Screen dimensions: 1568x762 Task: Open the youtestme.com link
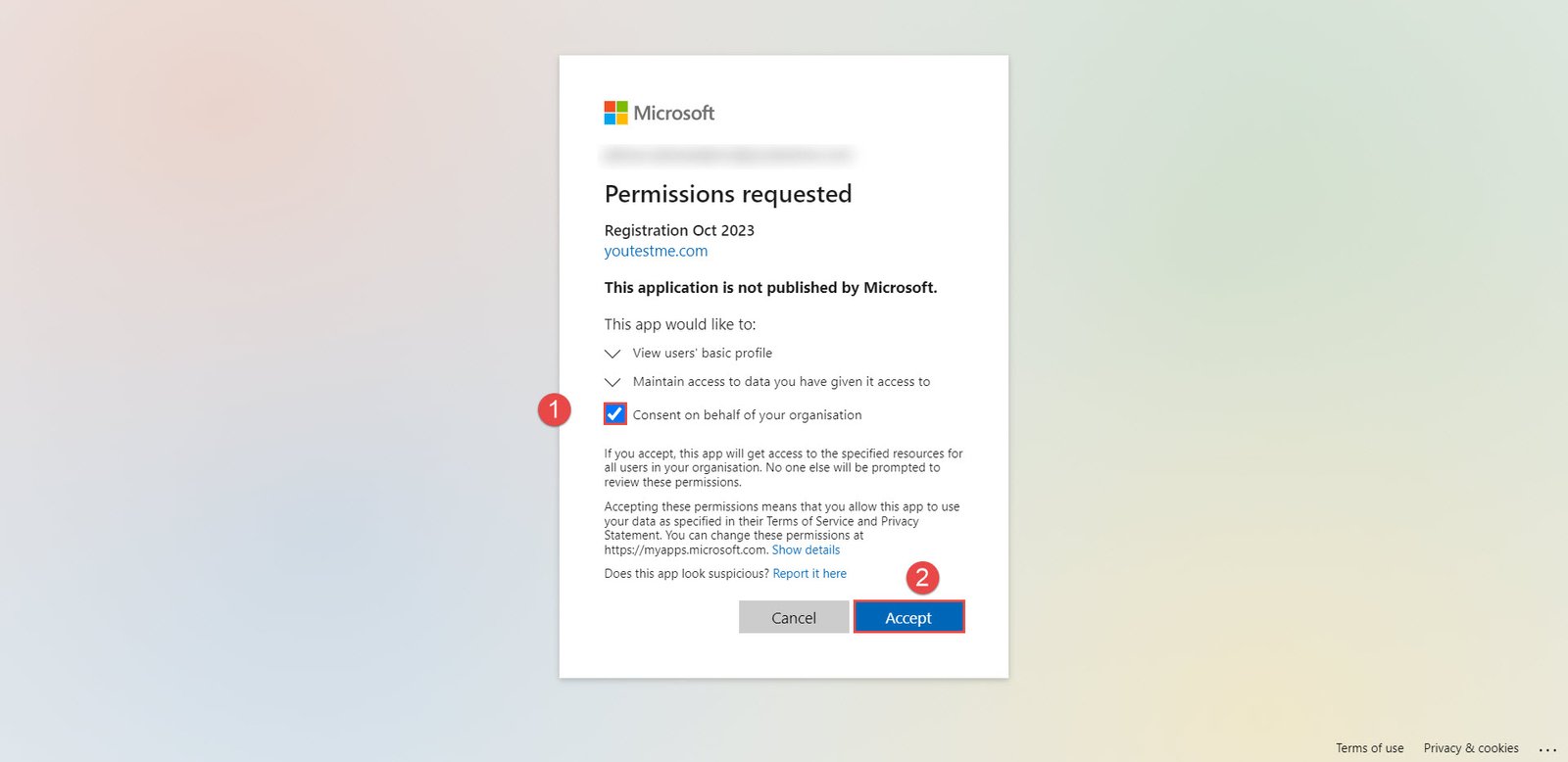[x=656, y=251]
